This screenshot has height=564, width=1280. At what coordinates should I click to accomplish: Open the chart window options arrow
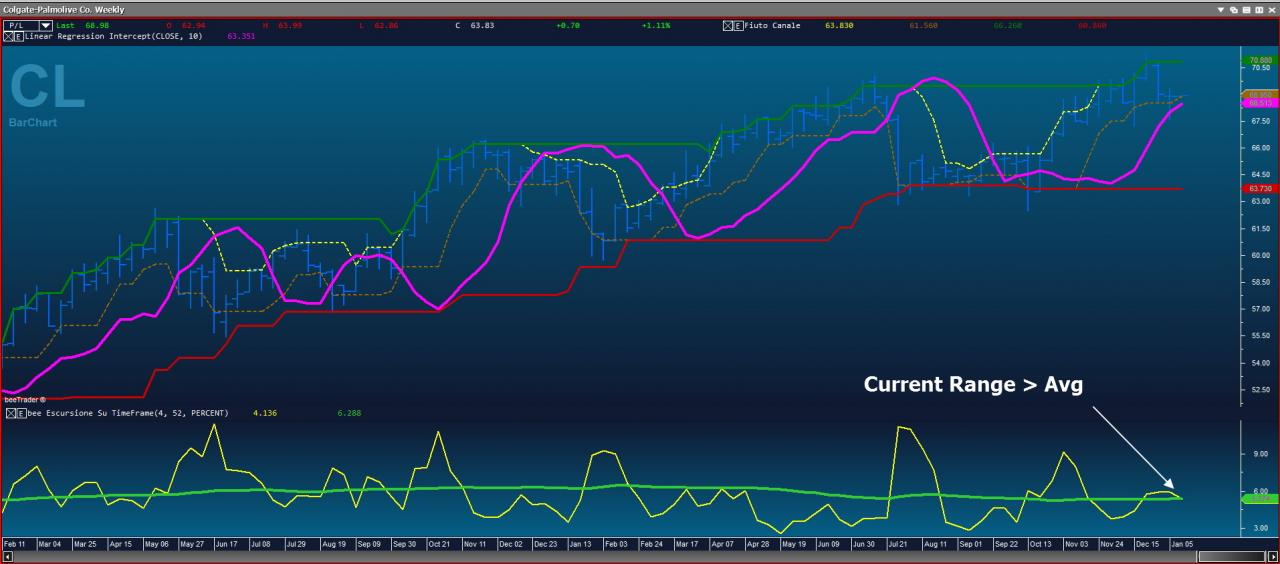click(1221, 9)
